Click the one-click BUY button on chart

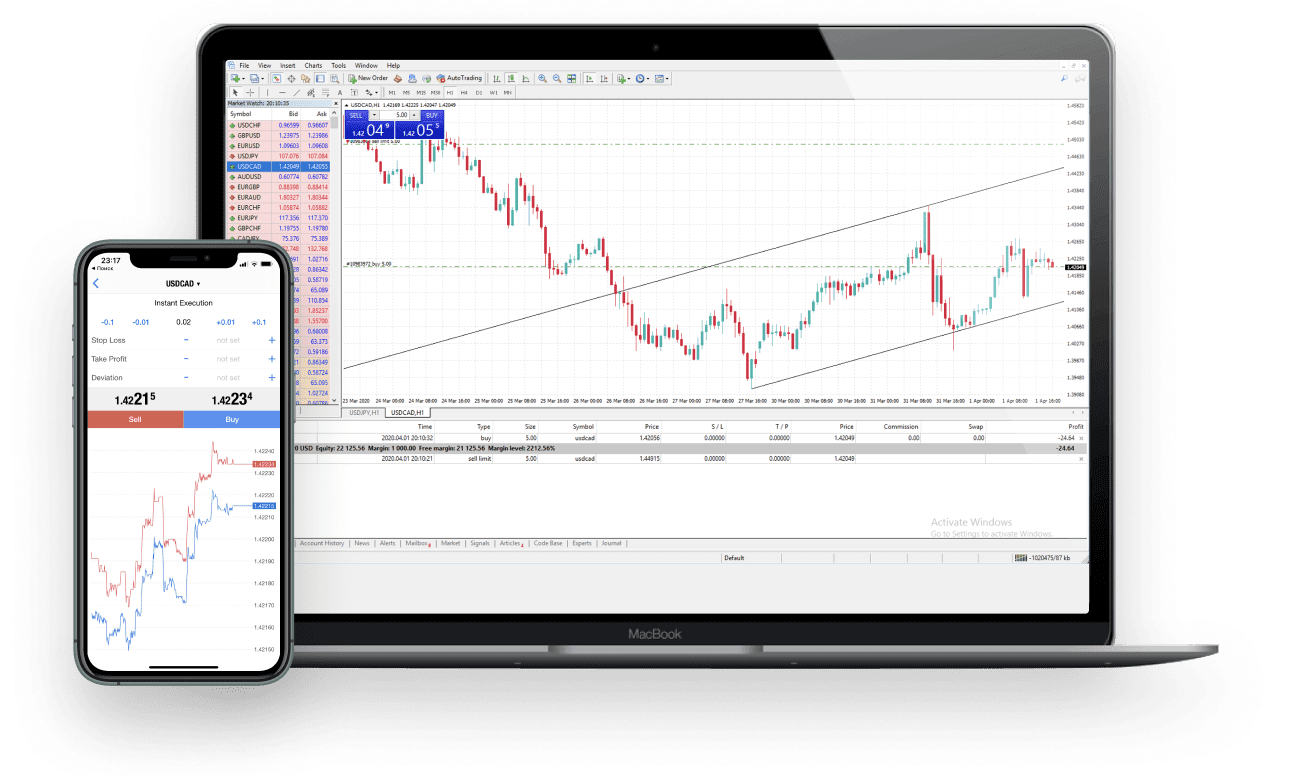click(x=432, y=115)
